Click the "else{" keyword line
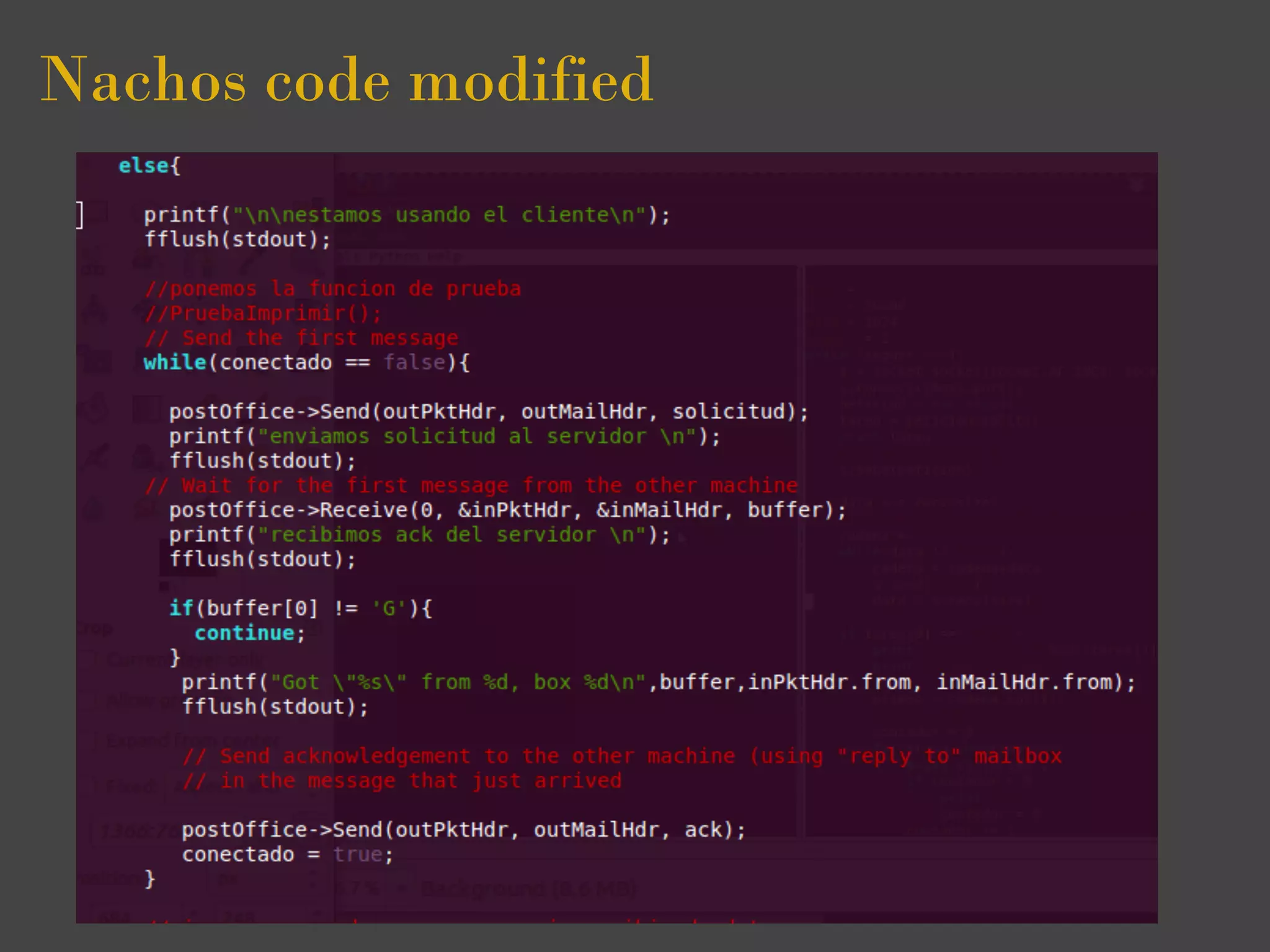The width and height of the screenshot is (1270, 952). [x=149, y=166]
